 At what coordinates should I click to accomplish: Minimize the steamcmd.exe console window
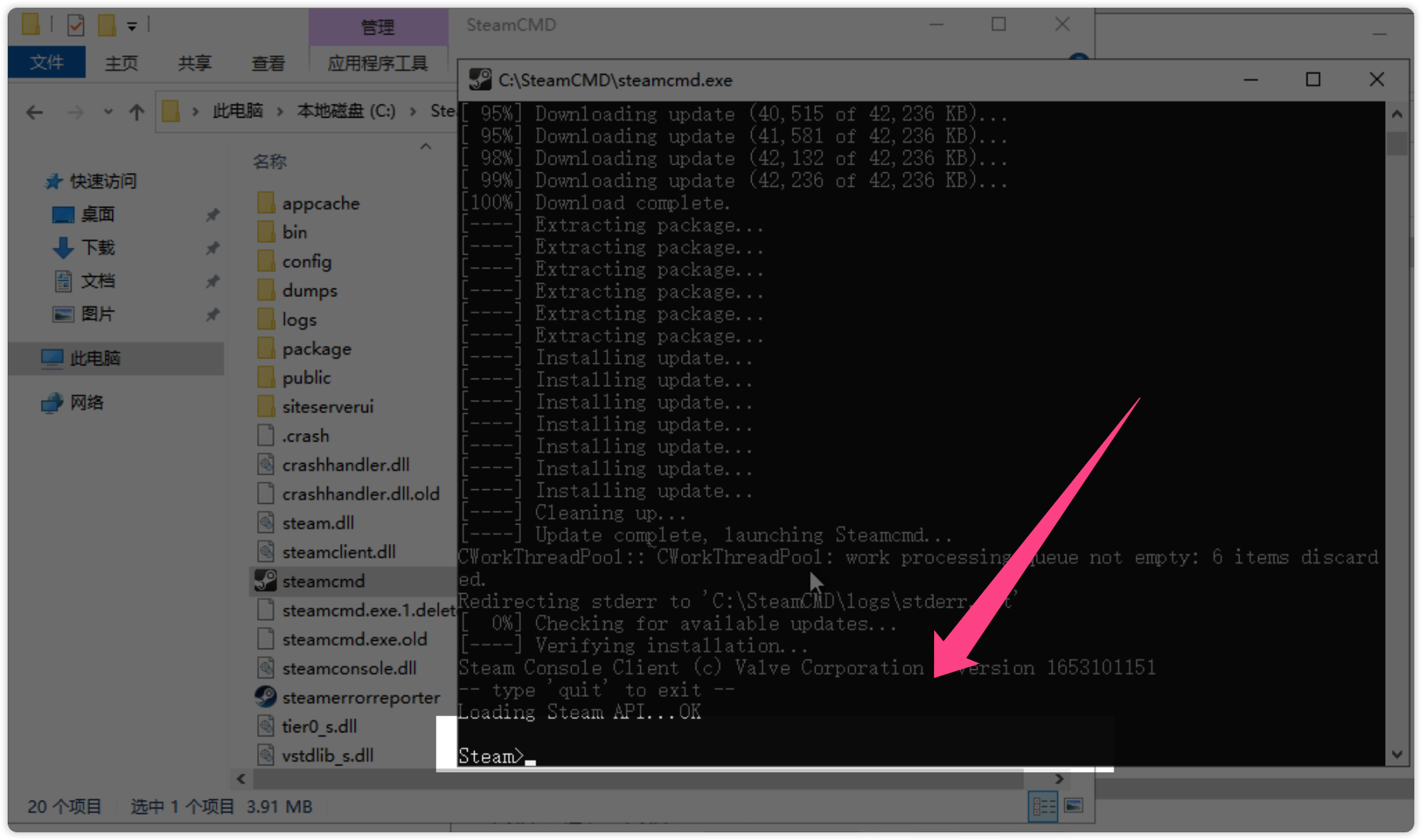pos(1251,79)
